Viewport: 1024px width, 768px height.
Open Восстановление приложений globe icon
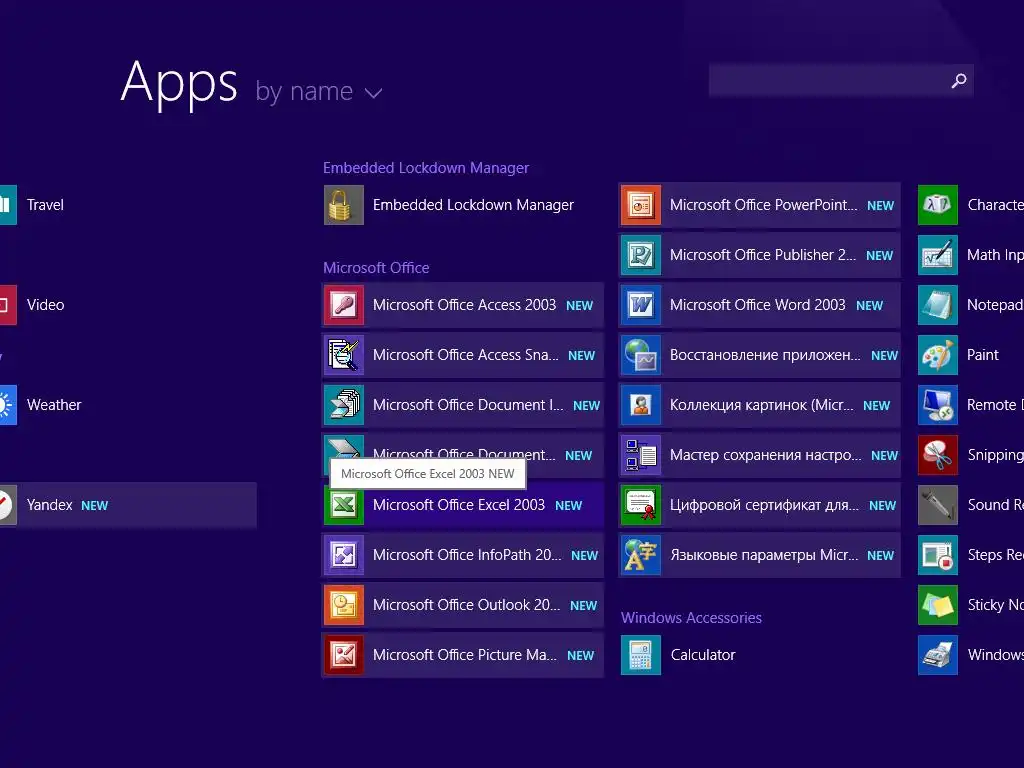click(x=641, y=355)
